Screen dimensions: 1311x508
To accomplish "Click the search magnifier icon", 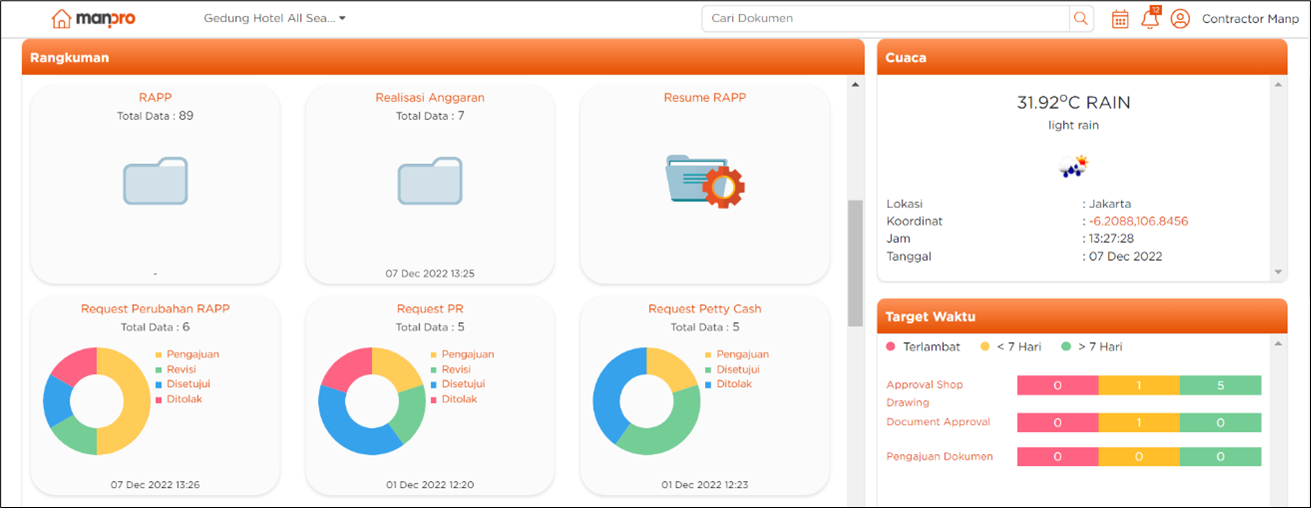I will click(x=1080, y=19).
